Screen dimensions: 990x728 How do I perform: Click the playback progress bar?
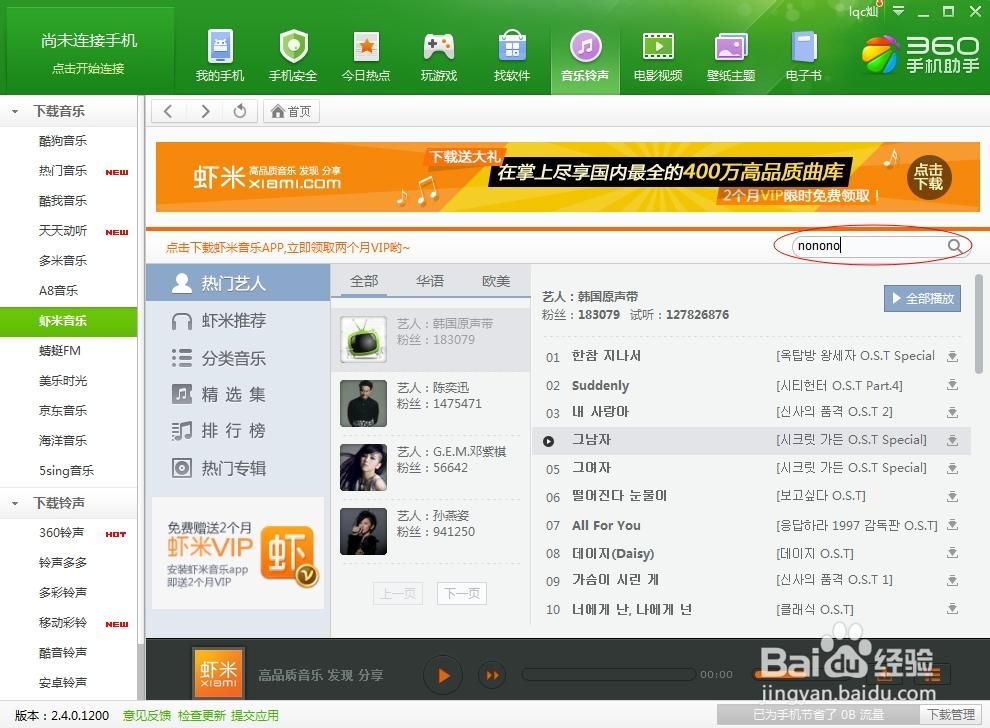point(608,674)
